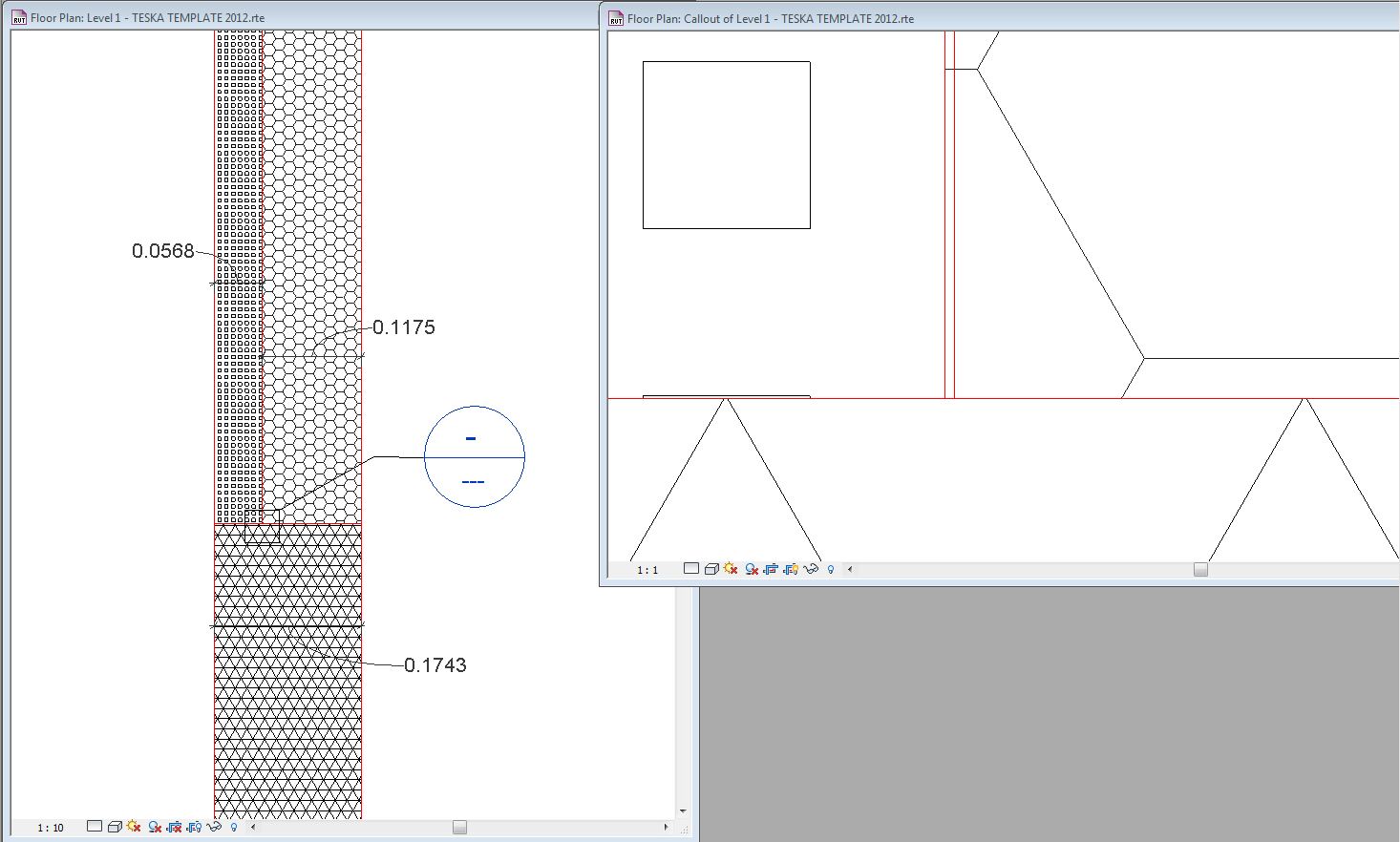Click Level 1 horizontal scrollbar right arrow

click(666, 827)
